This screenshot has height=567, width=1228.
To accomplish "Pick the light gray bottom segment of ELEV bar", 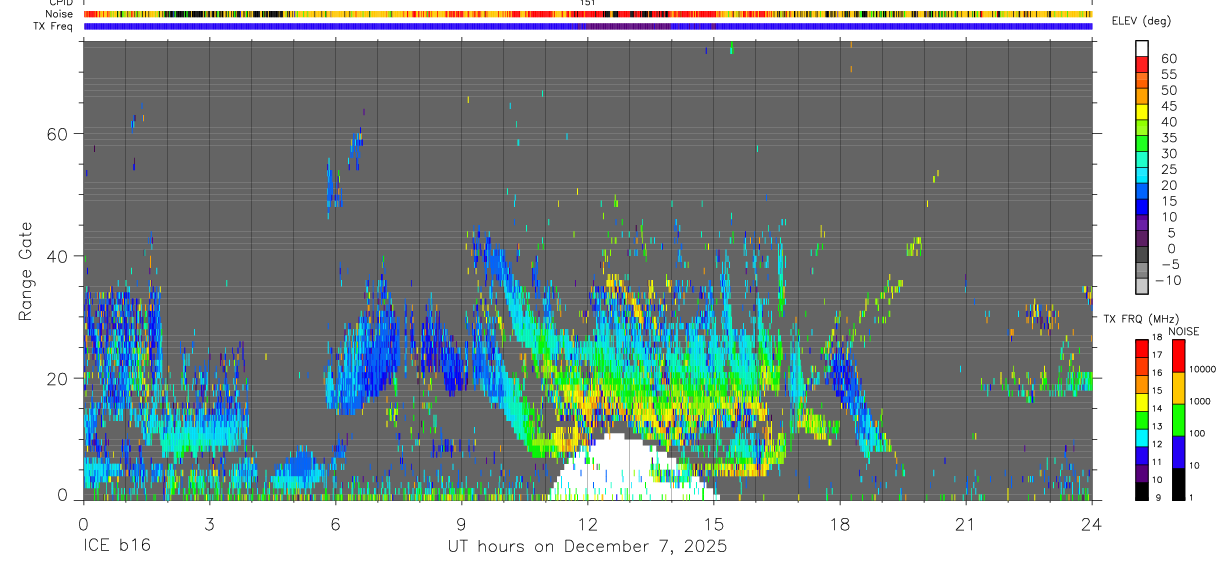I will coord(1142,284).
